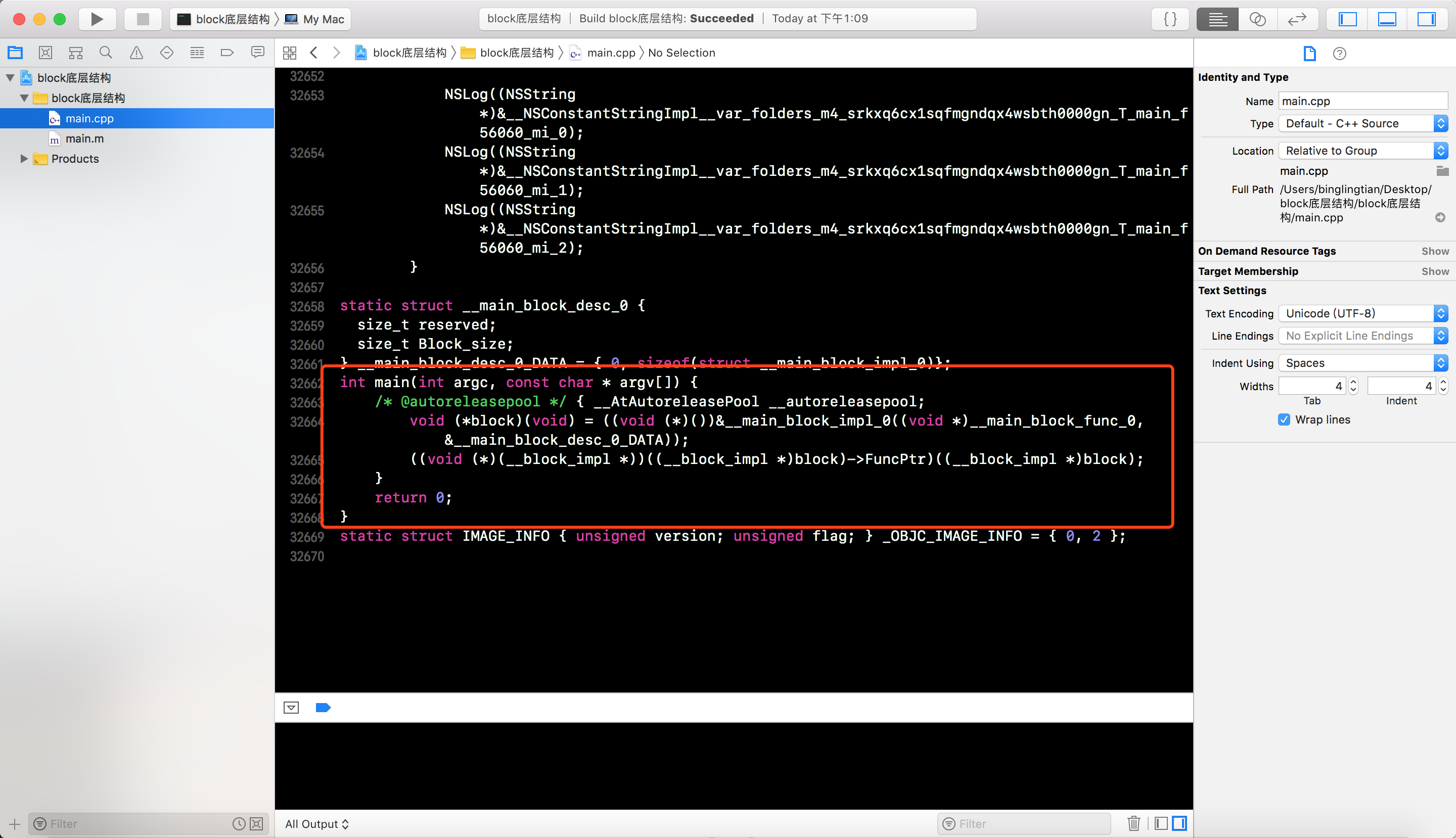1456x838 pixels.
Task: Switch to the Assistant editor
Action: pos(1257,19)
